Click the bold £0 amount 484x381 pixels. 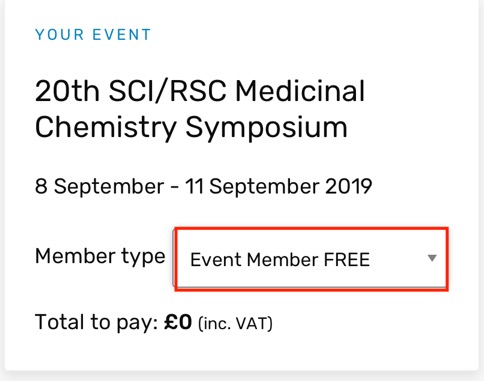[x=178, y=322]
